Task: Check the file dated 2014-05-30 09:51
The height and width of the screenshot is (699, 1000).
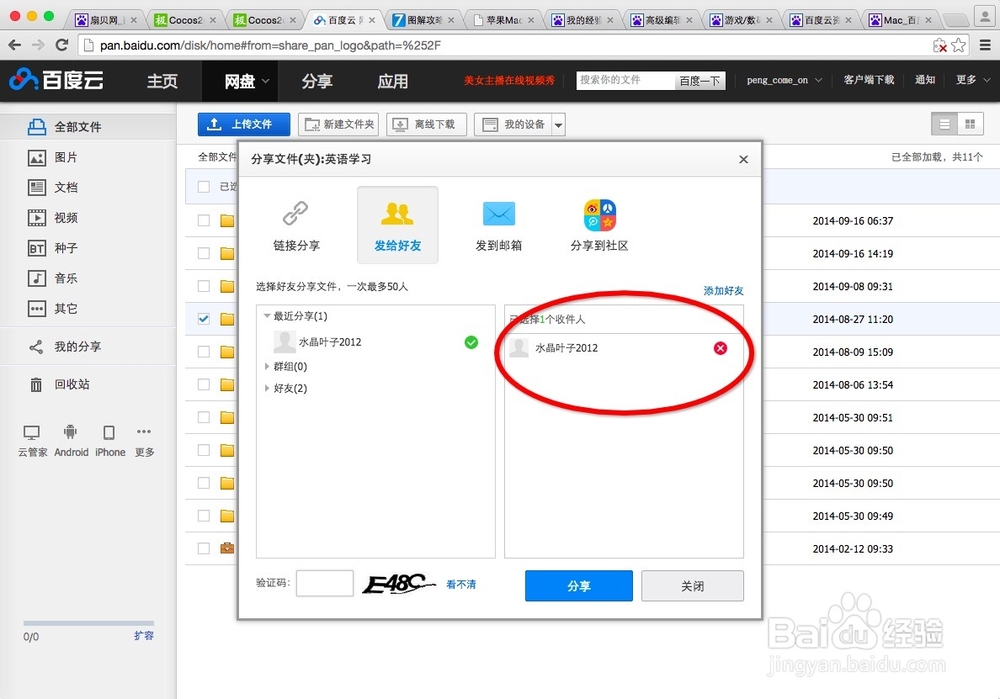Action: click(x=203, y=417)
